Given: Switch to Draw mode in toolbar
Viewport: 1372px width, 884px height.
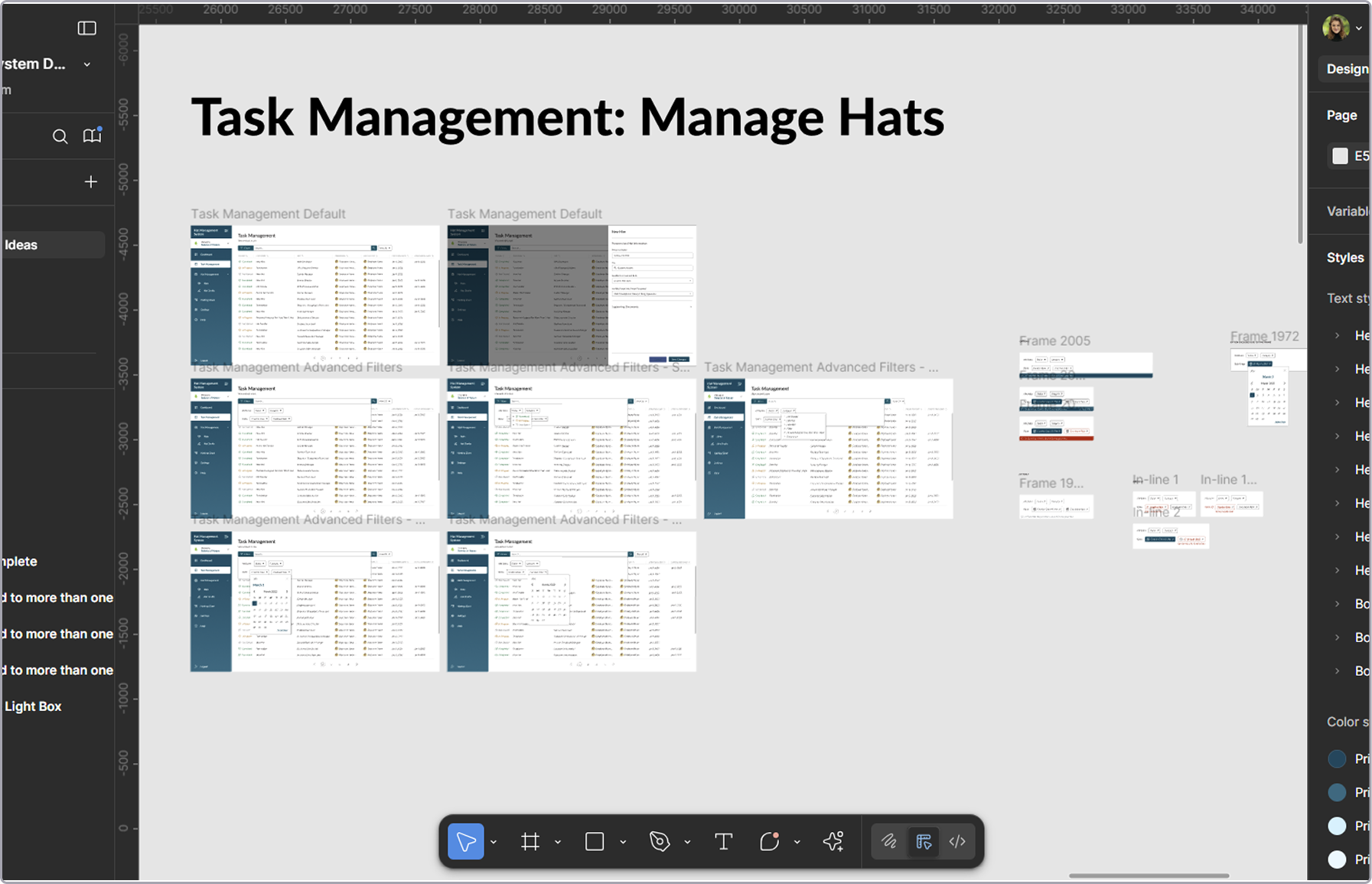Looking at the screenshot, I should pos(888,842).
